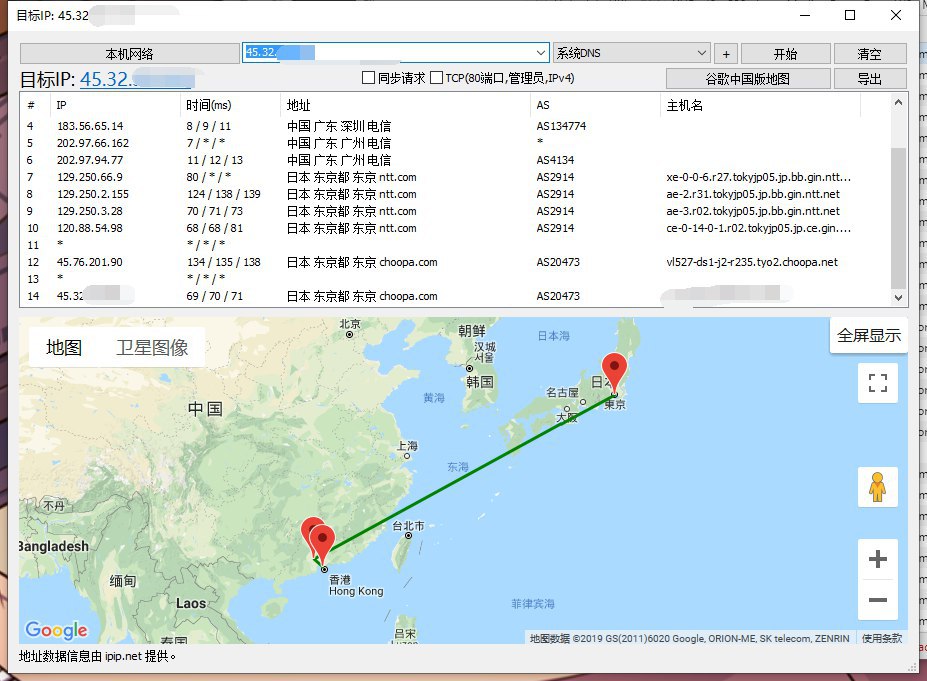Open the blue target IP link
The width and height of the screenshot is (927, 681).
point(135,80)
